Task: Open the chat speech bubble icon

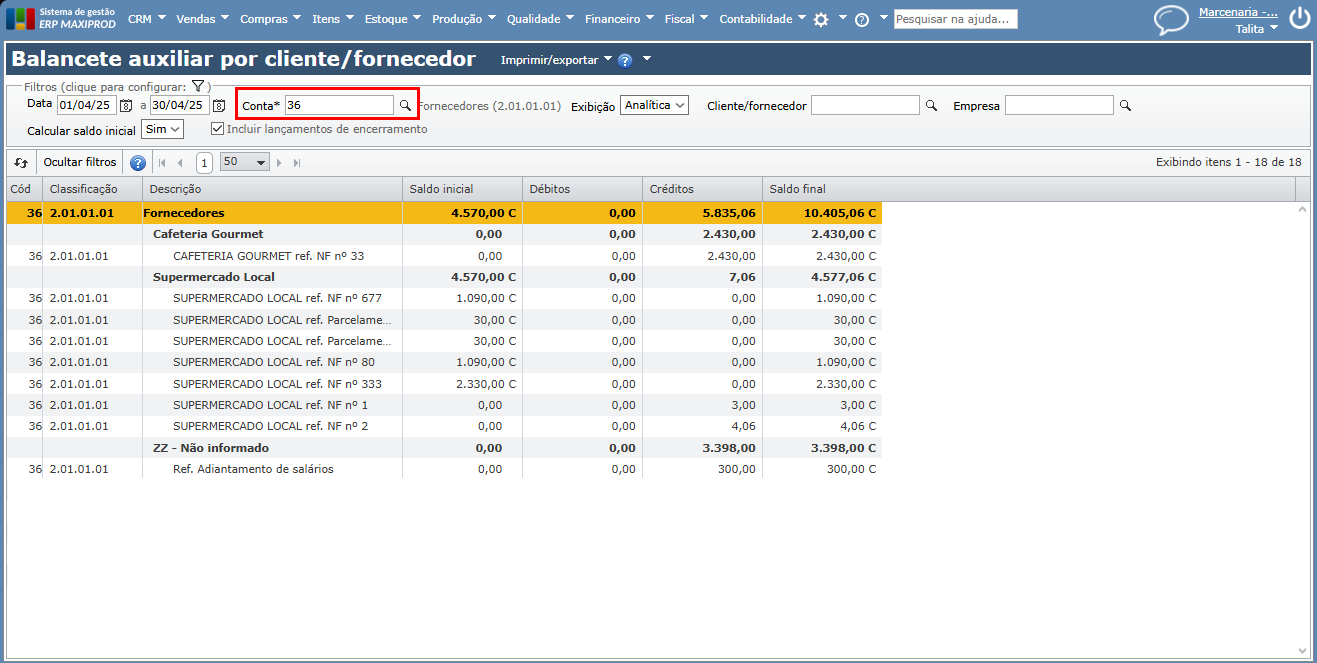Action: pyautogui.click(x=1171, y=20)
